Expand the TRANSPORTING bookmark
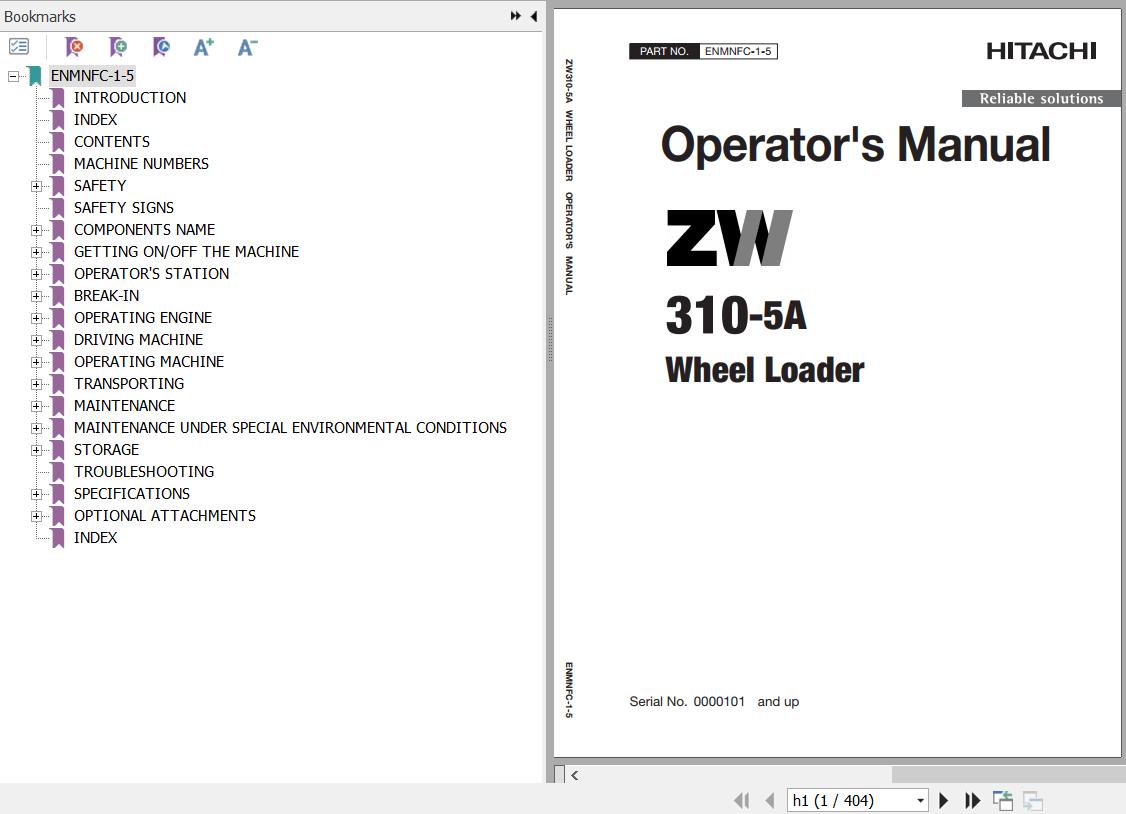Viewport: 1126px width, 814px height. point(36,384)
